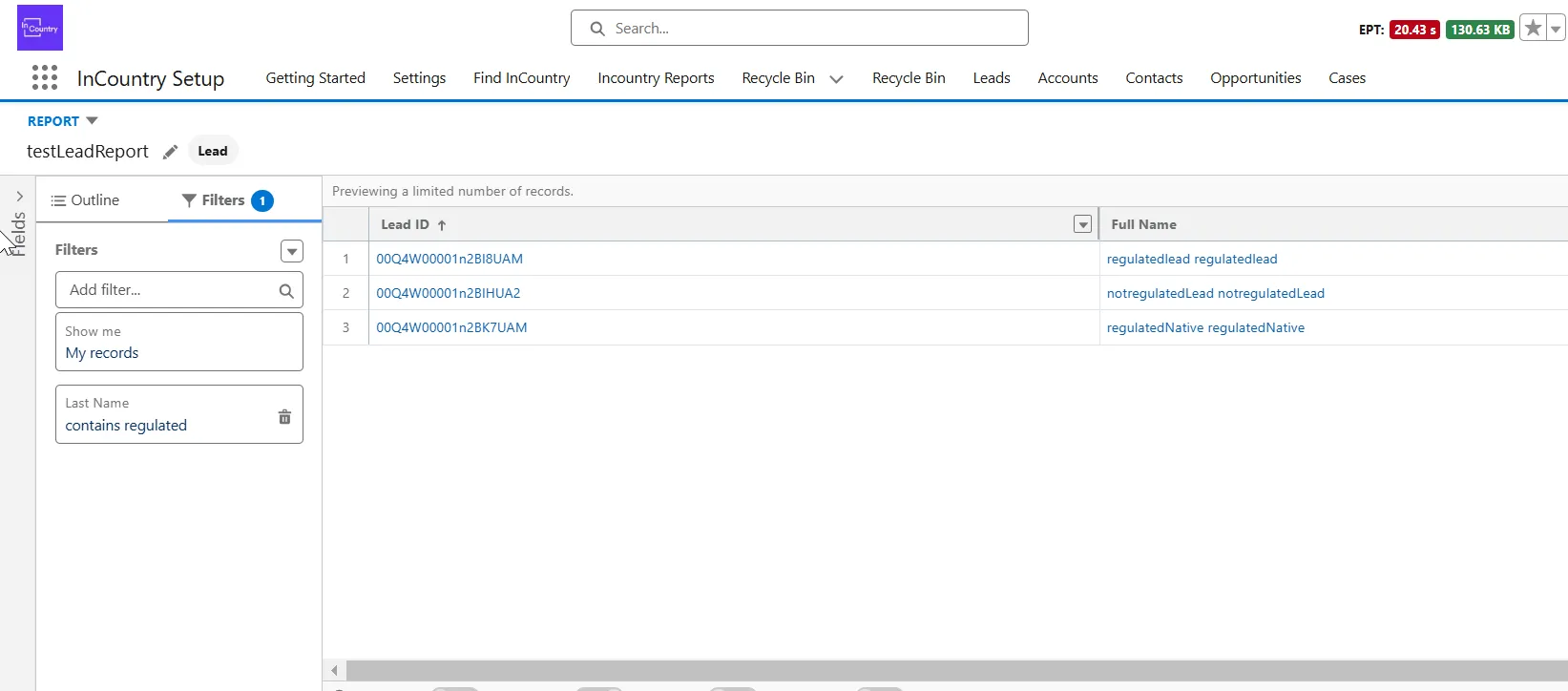Open the regulatedNative regulatedNative name link
Image resolution: width=1568 pixels, height=691 pixels.
pos(1205,327)
